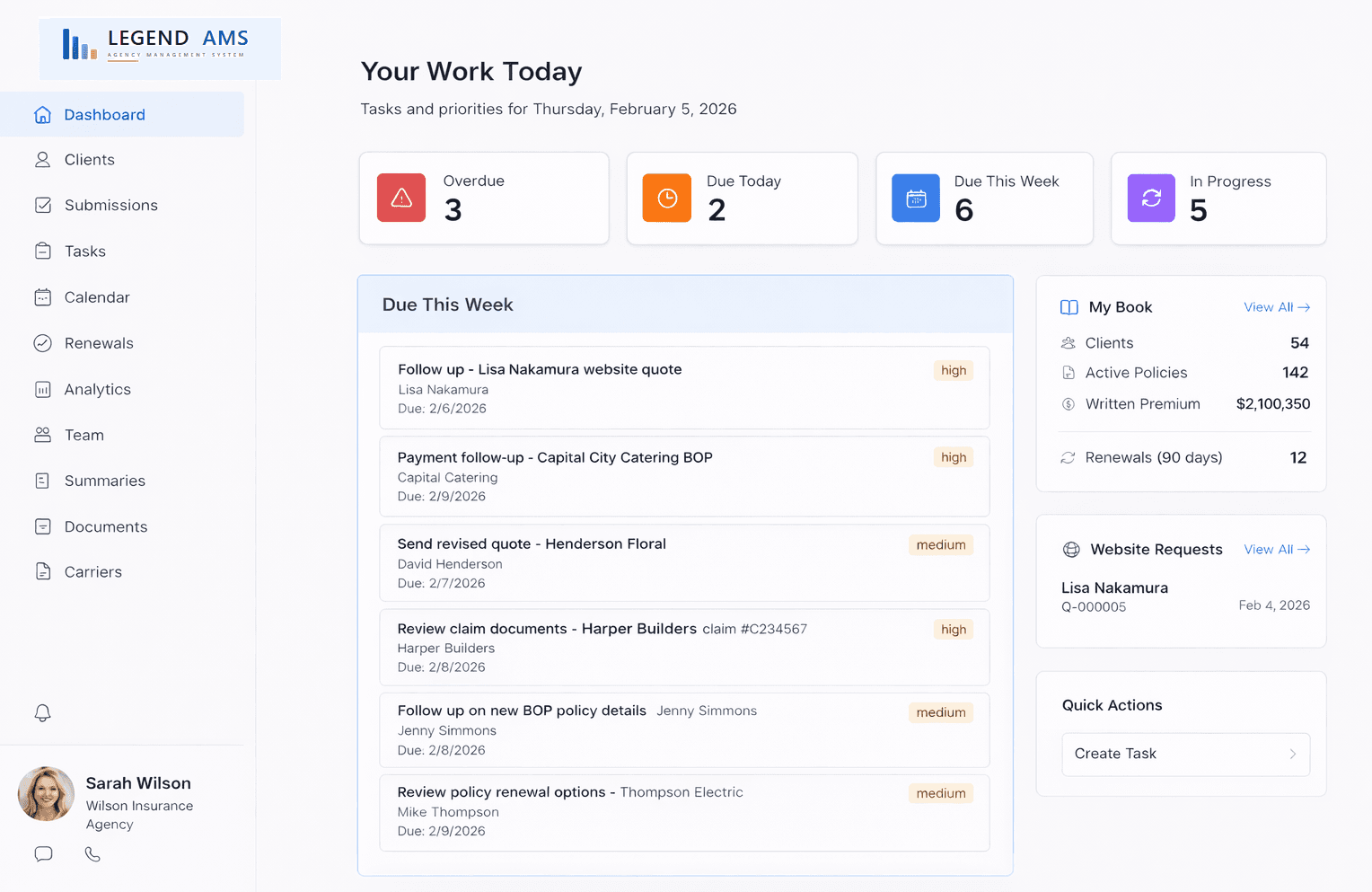
Task: Click the phone icon under profile
Action: [92, 854]
